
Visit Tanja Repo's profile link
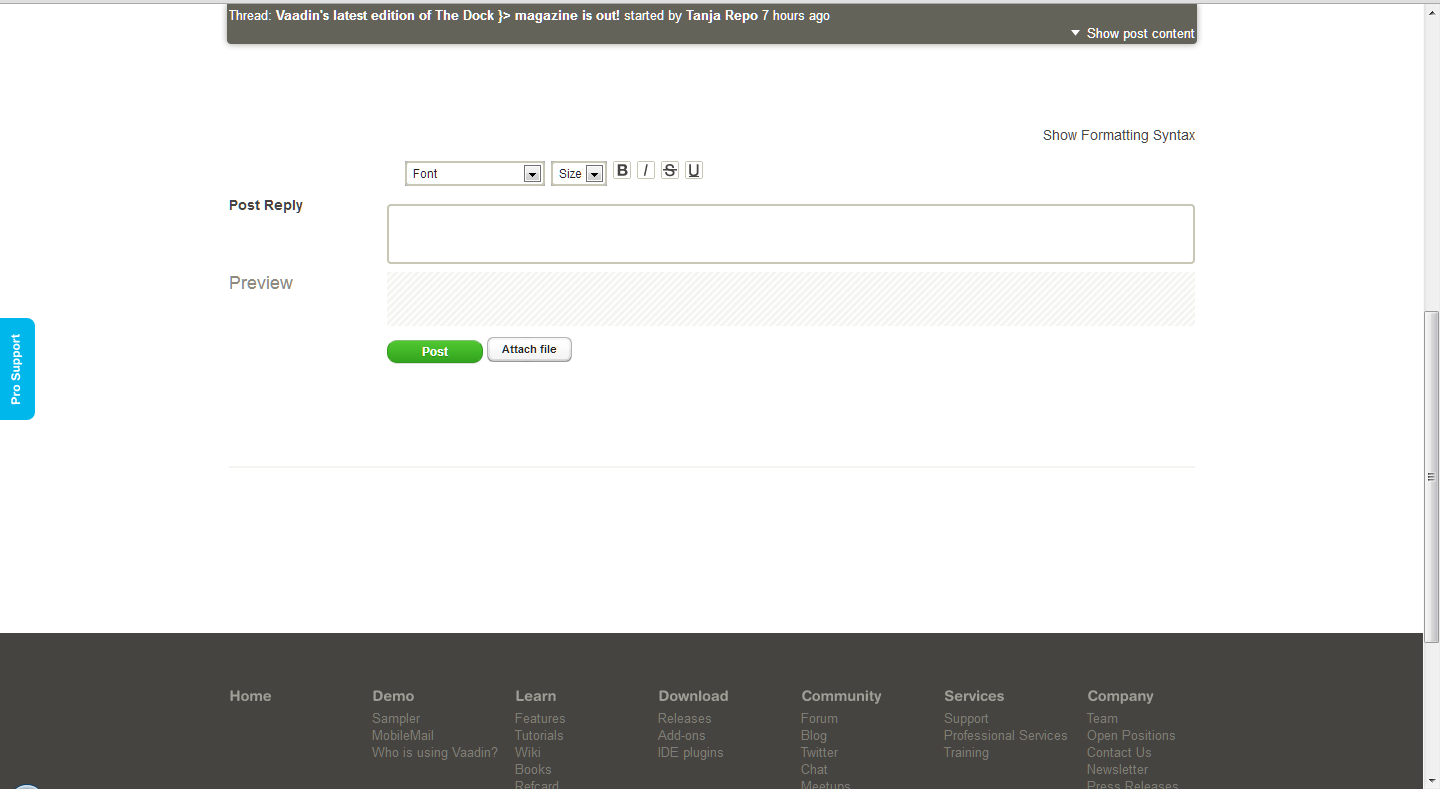(x=721, y=16)
